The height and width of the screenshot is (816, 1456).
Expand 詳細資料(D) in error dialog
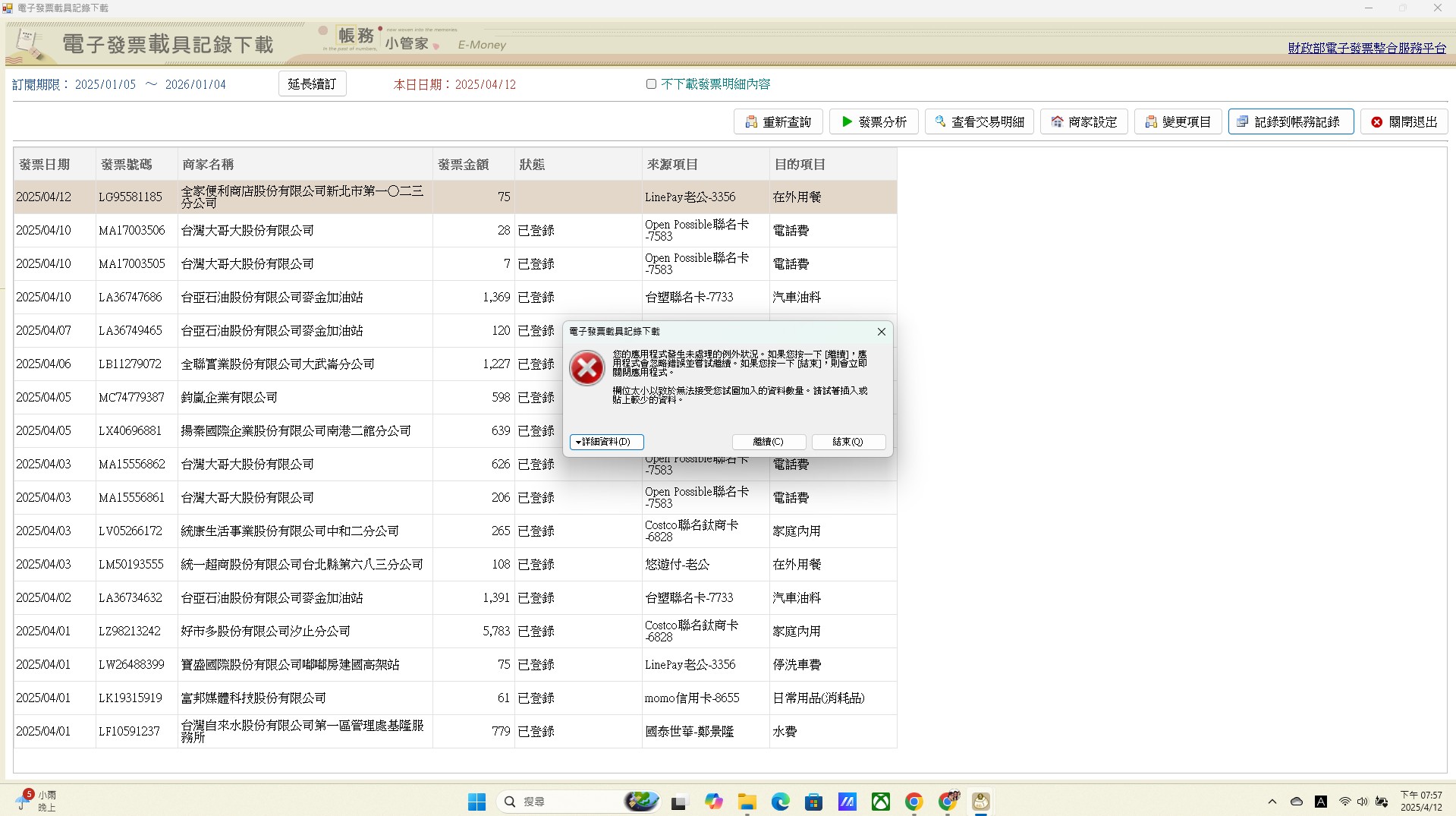[x=606, y=442]
